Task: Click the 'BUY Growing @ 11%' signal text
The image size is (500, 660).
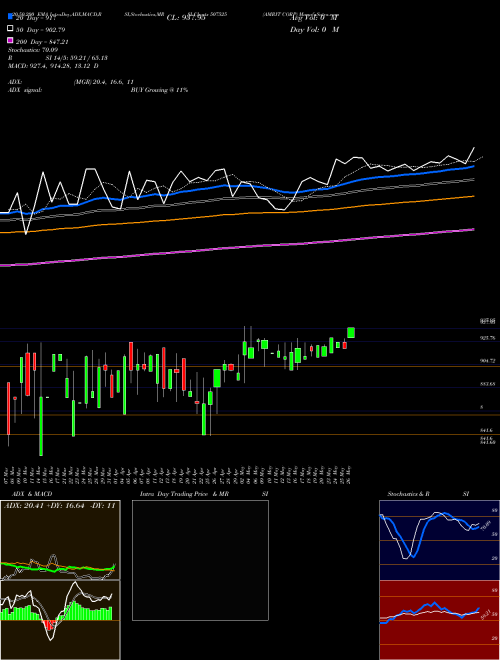Action: point(159,90)
